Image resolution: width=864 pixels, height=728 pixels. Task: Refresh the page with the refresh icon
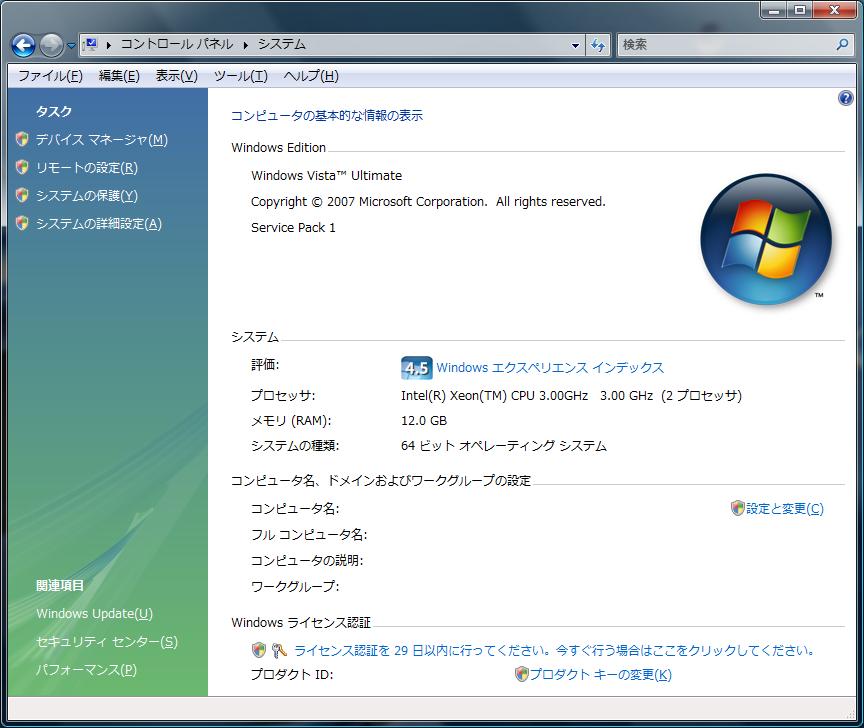(x=598, y=45)
